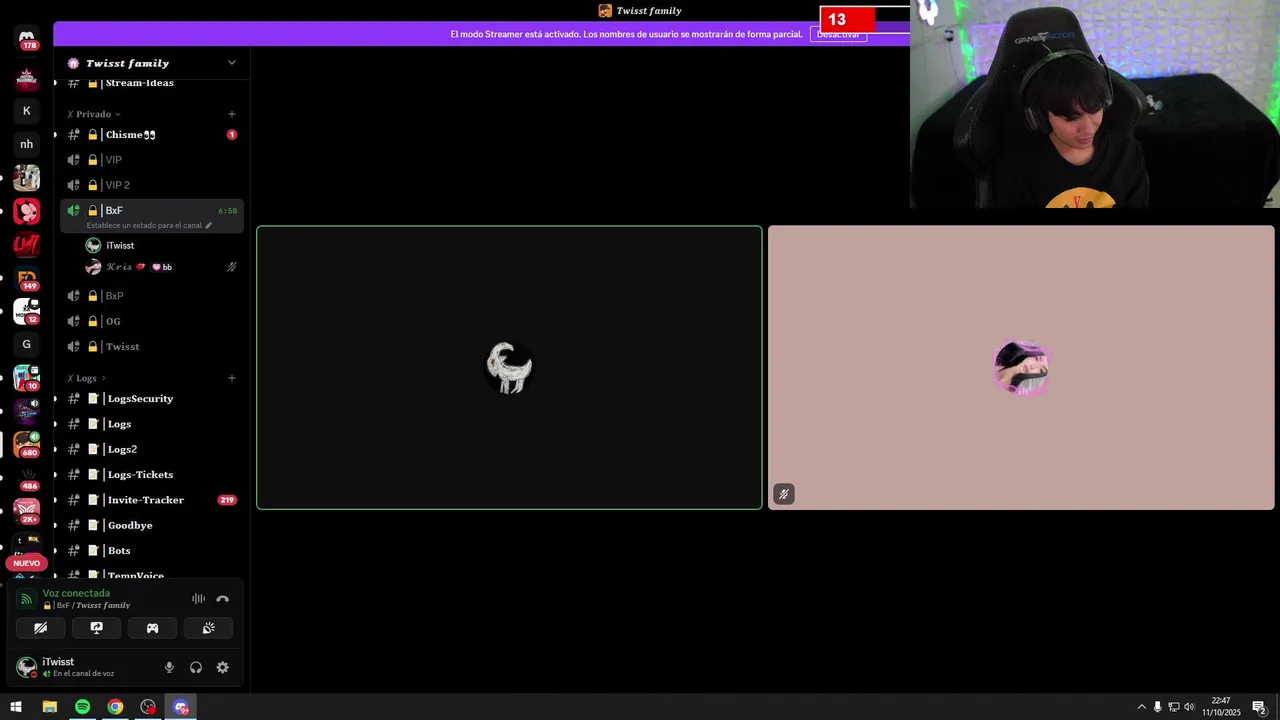Screen dimensions: 1280x720
Task: Open user settings gear
Action: click(223, 667)
